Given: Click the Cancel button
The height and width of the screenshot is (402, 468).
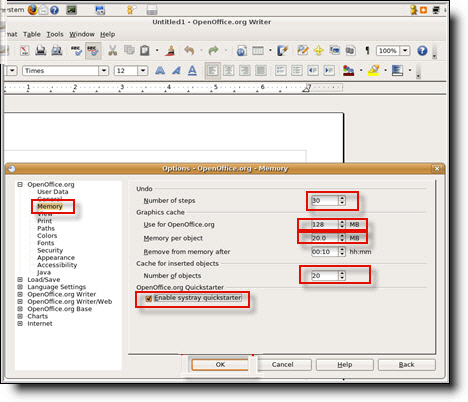Looking at the screenshot, I should pos(282,365).
